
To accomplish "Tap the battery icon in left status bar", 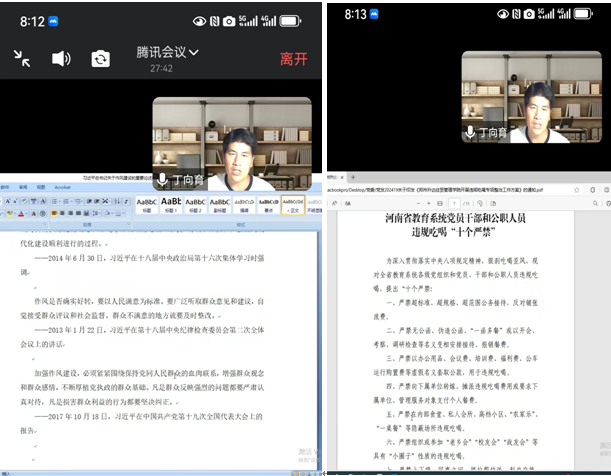I will point(300,20).
